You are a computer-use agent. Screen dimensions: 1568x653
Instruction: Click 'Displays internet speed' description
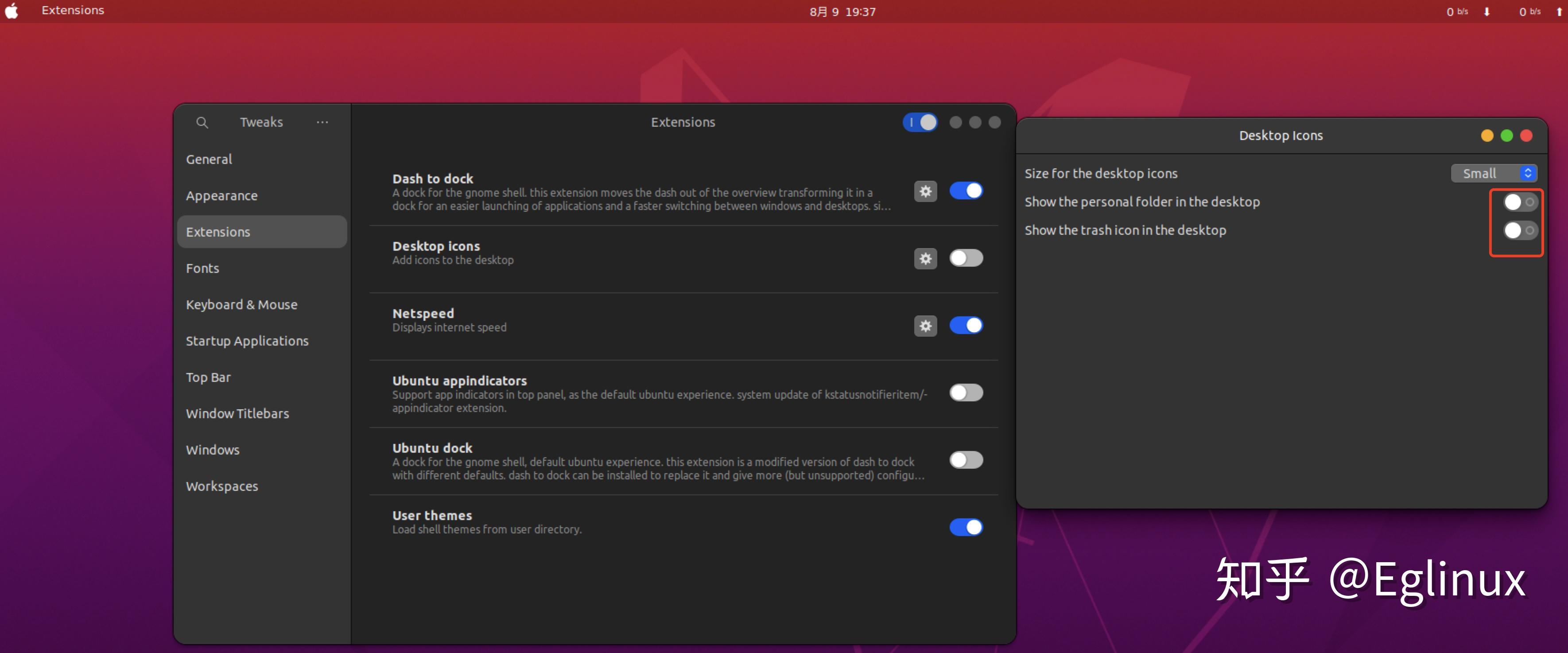coord(449,327)
